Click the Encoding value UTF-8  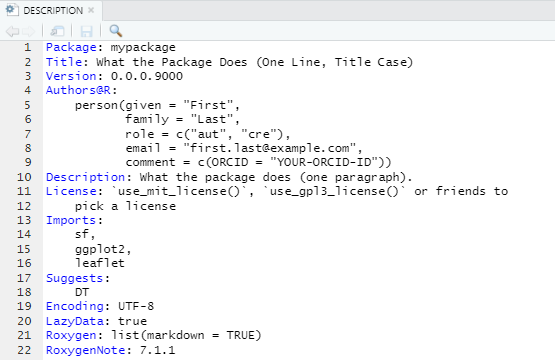(136, 307)
